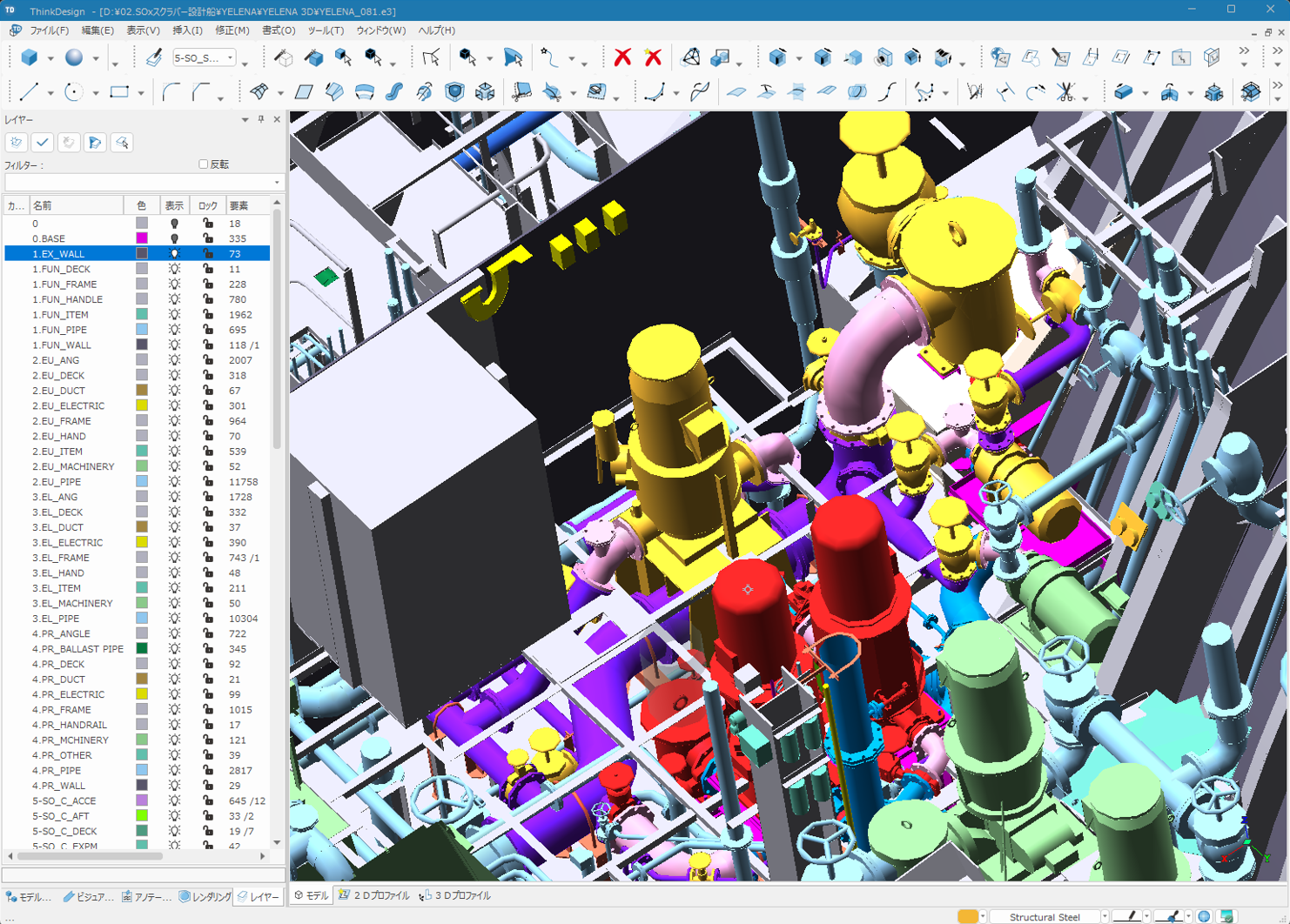Toggle visibility bulb of 0.BASE layer
Image resolution: width=1290 pixels, height=924 pixels.
click(174, 238)
